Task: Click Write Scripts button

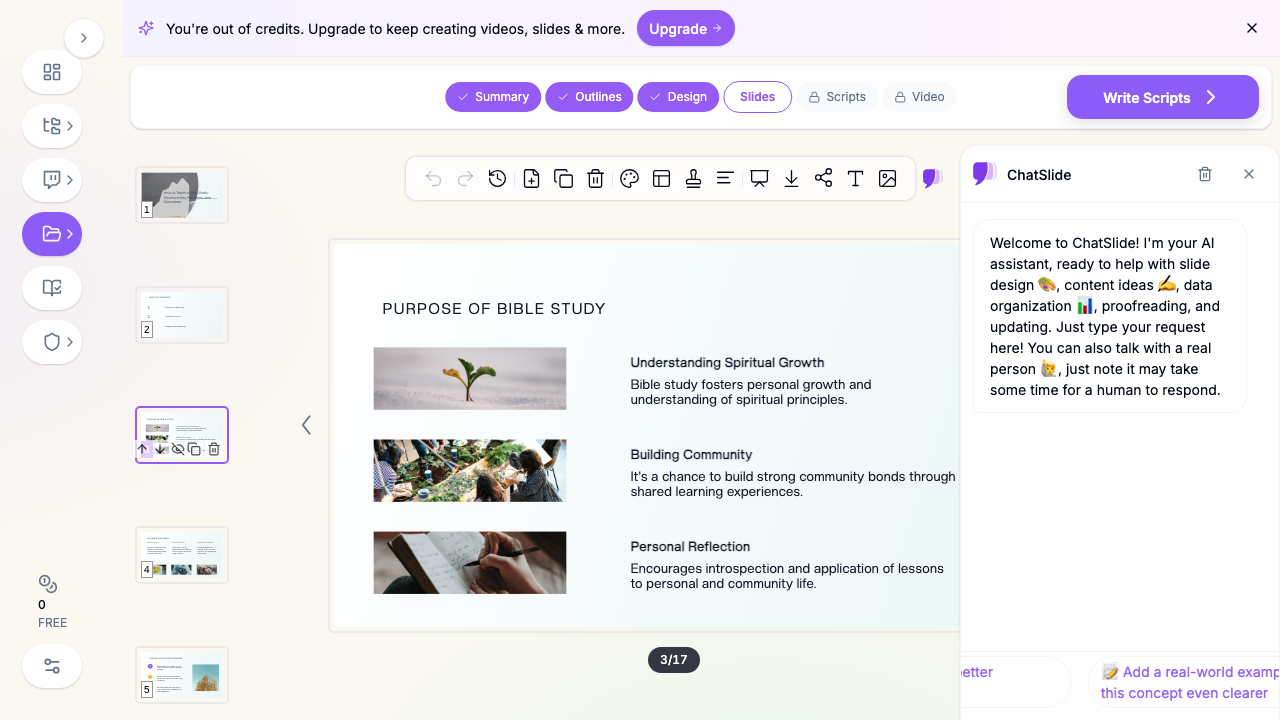Action: tap(1162, 97)
